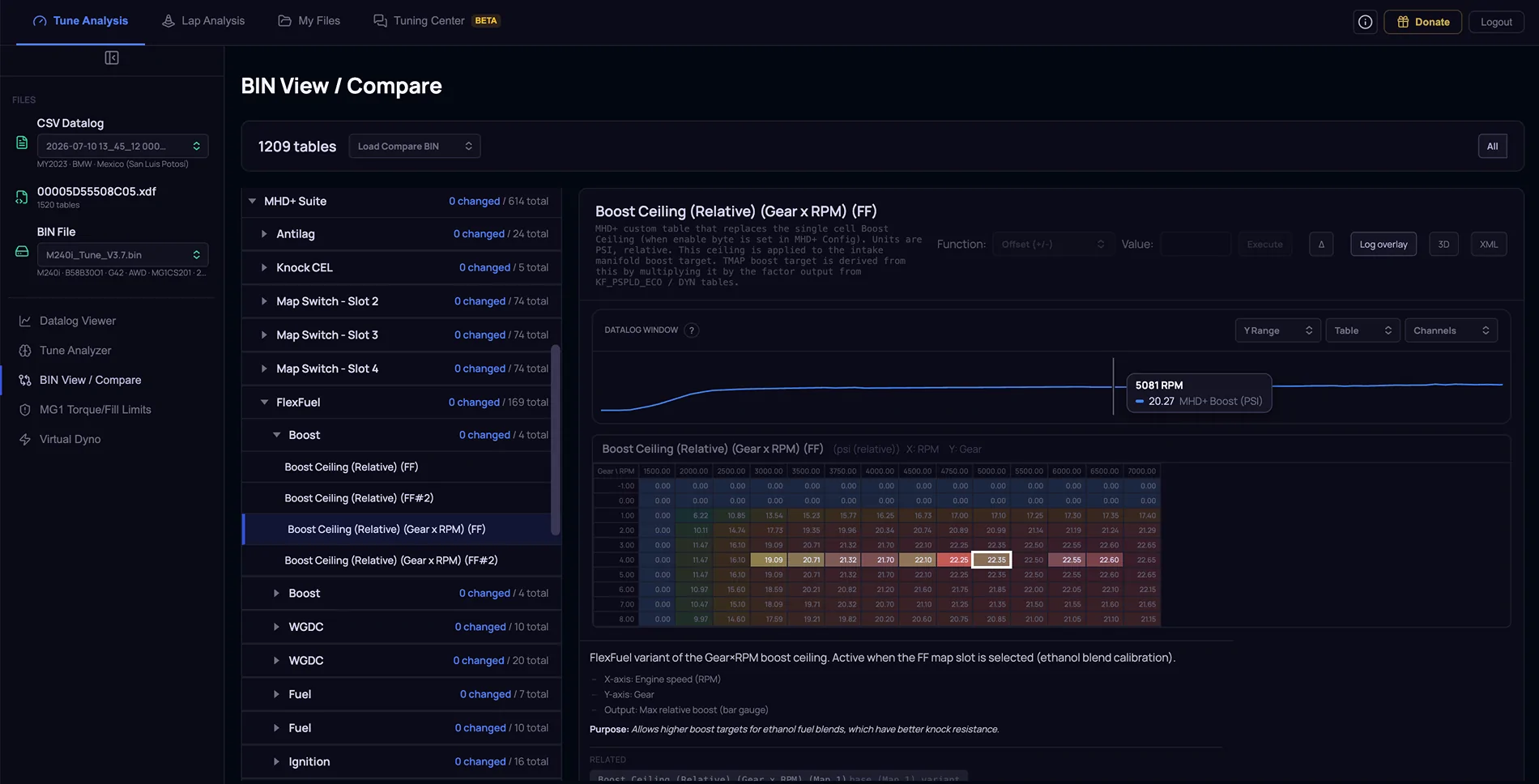Screen dimensions: 1539x784
Task: Click the Lap Analysis tab icon
Action: [x=168, y=21]
